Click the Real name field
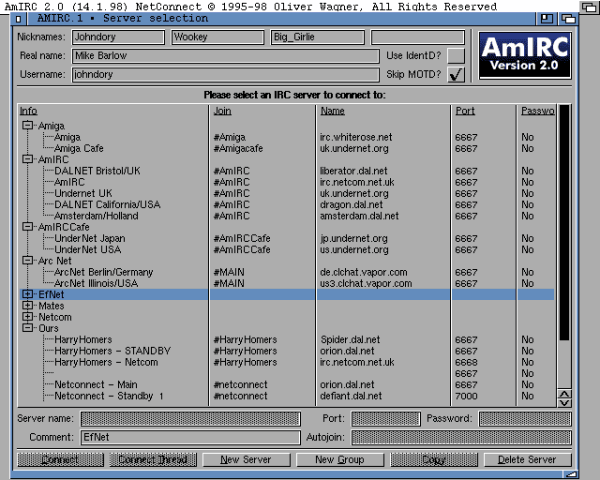 point(226,56)
